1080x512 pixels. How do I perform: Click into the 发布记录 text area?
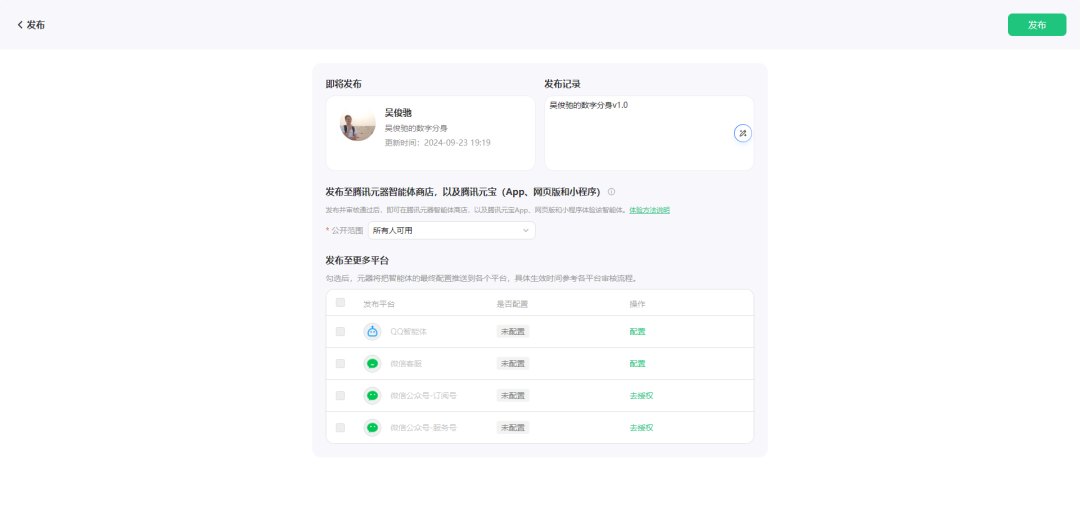point(649,133)
